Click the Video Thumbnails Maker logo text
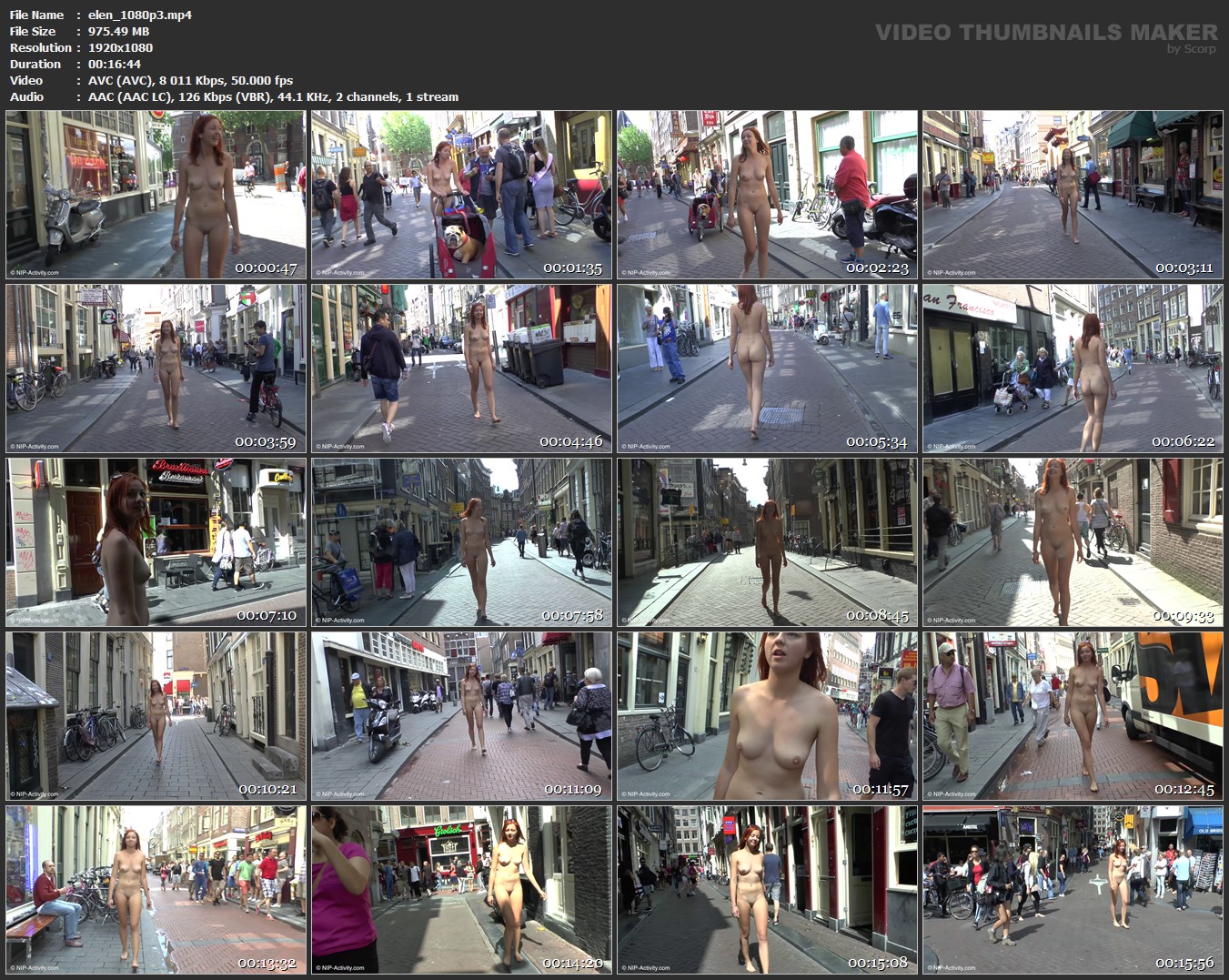Image resolution: width=1229 pixels, height=980 pixels. click(x=1046, y=32)
